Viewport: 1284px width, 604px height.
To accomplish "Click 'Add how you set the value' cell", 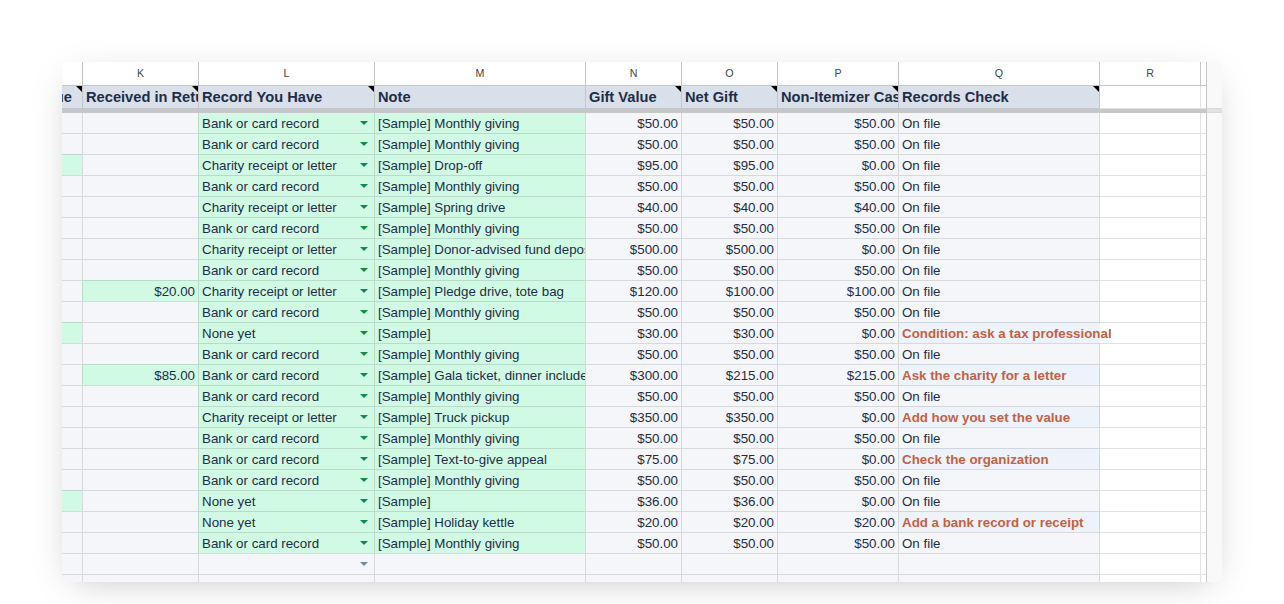I will click(x=999, y=418).
